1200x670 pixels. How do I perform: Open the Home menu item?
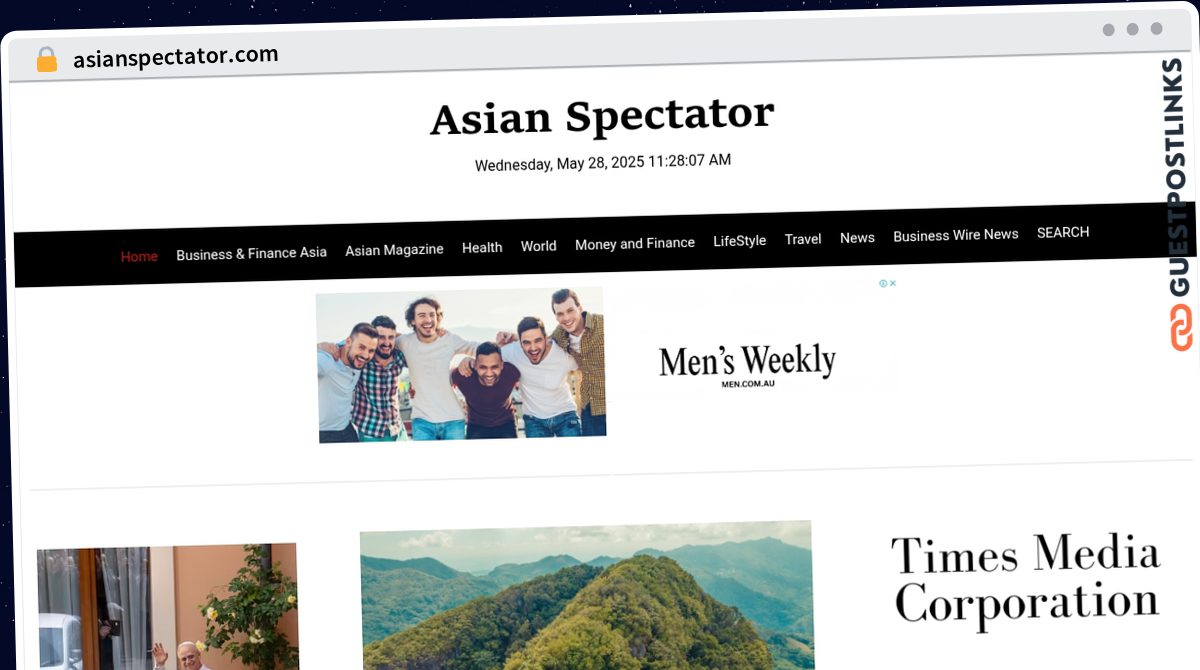tap(139, 256)
